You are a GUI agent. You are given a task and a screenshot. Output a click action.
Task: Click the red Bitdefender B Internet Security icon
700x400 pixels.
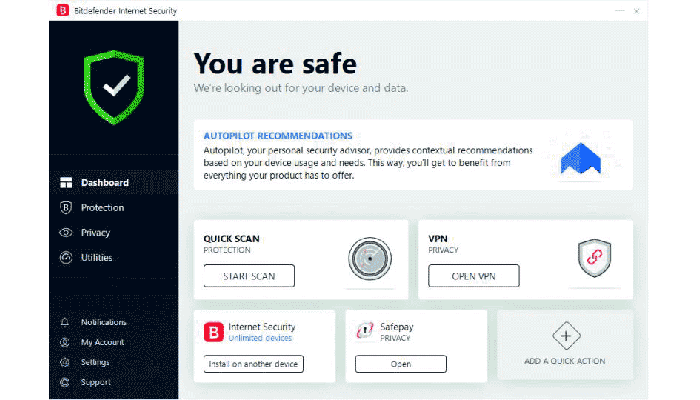click(213, 332)
